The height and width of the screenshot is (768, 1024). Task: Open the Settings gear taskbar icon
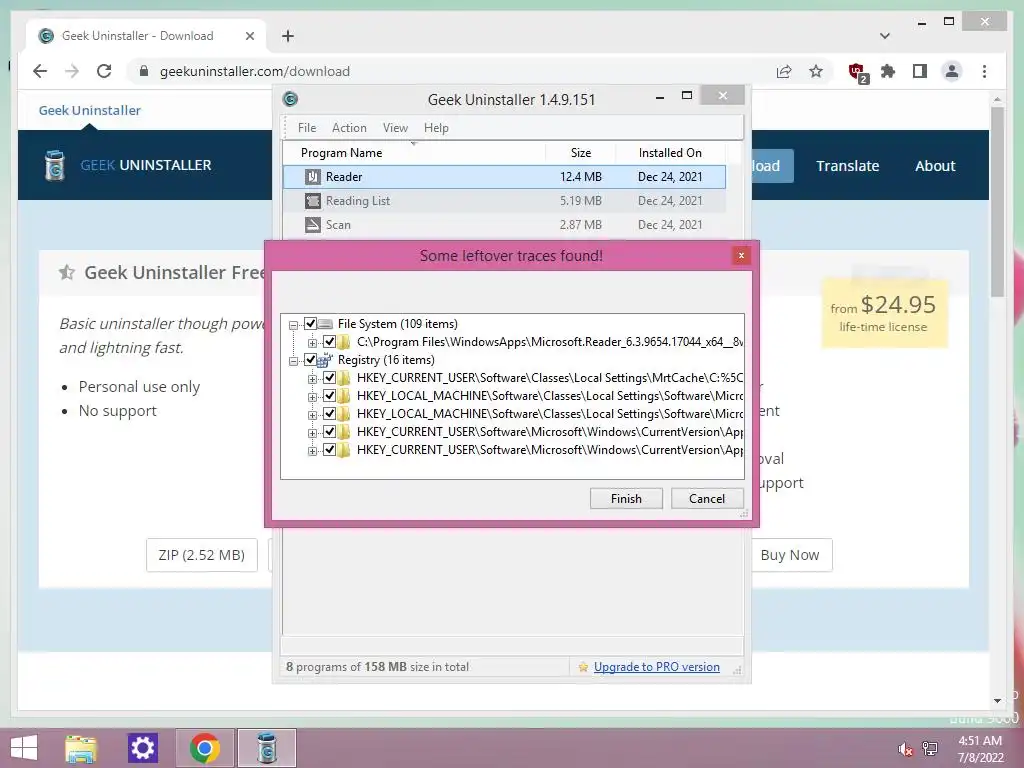click(x=142, y=748)
